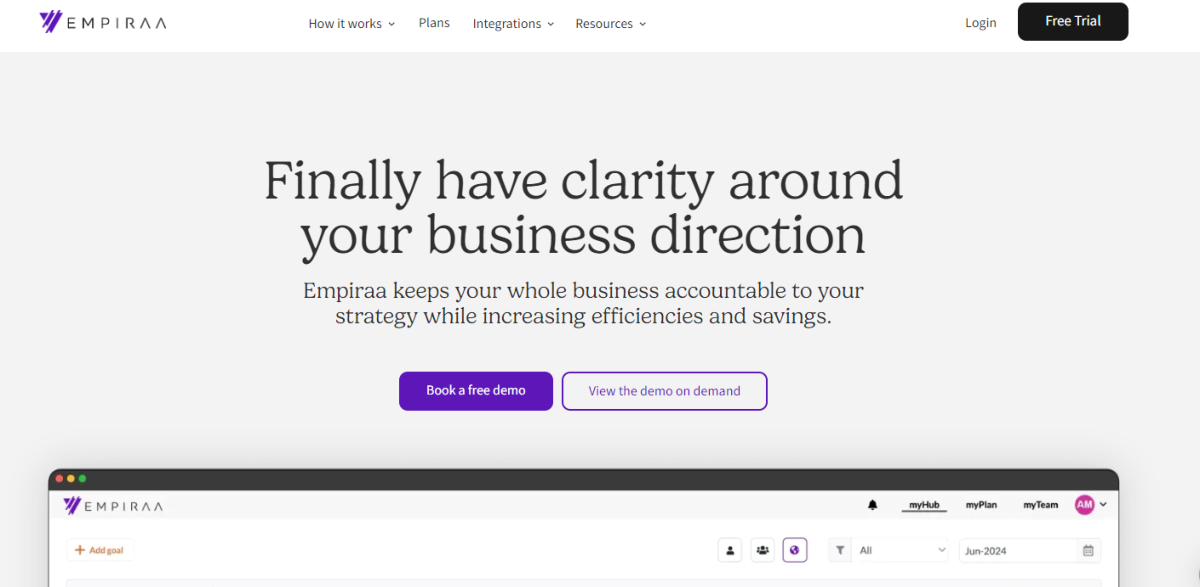Open the Plans page
Image resolution: width=1200 pixels, height=587 pixels.
(x=434, y=22)
